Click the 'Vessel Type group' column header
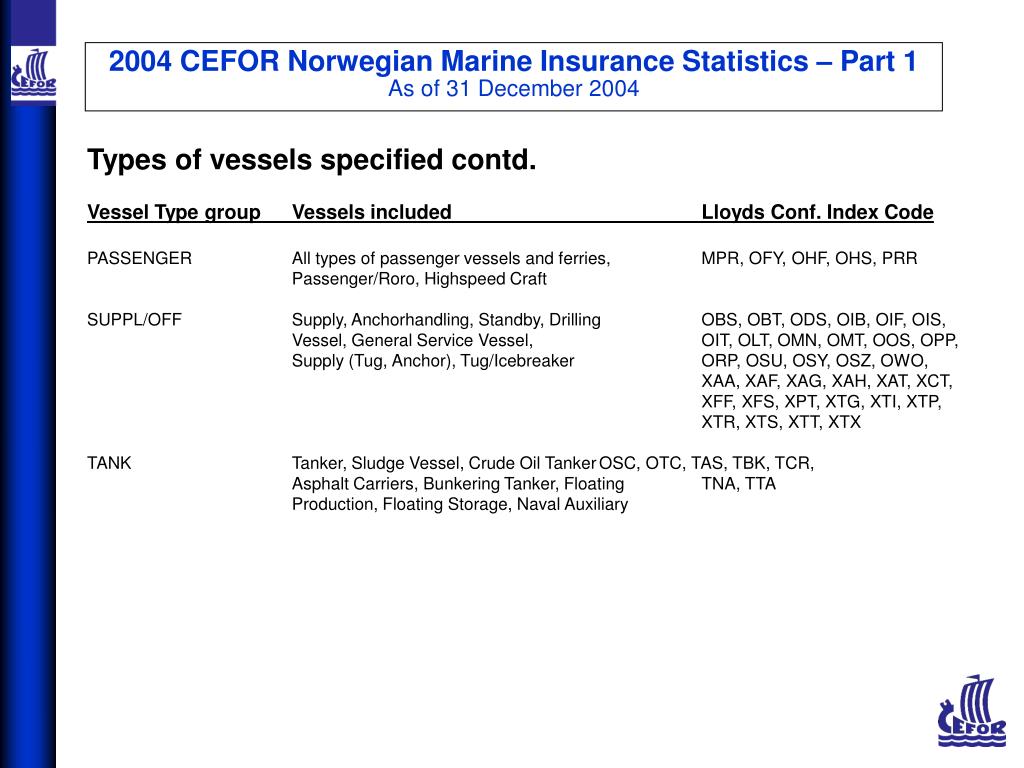This screenshot has height=768, width=1024. pyautogui.click(x=174, y=212)
